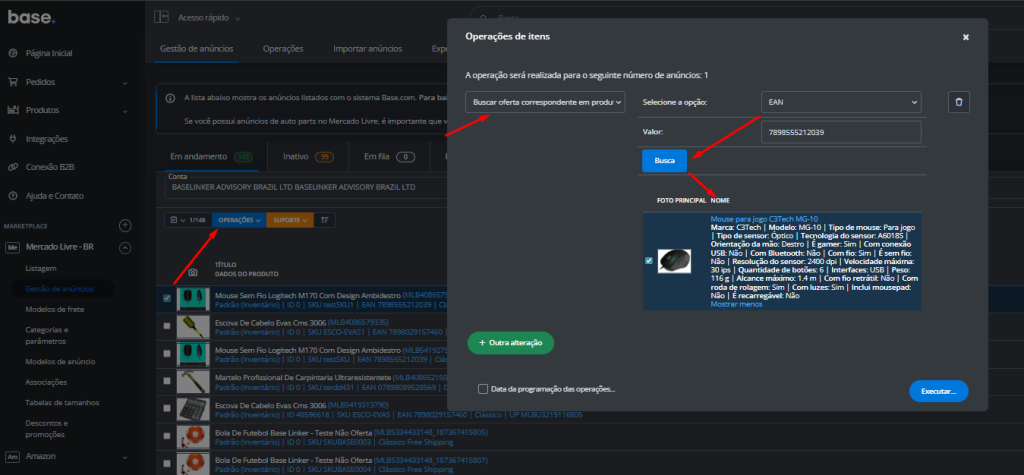The width and height of the screenshot is (1024, 475).
Task: Click the camera column header icon
Action: pyautogui.click(x=193, y=271)
